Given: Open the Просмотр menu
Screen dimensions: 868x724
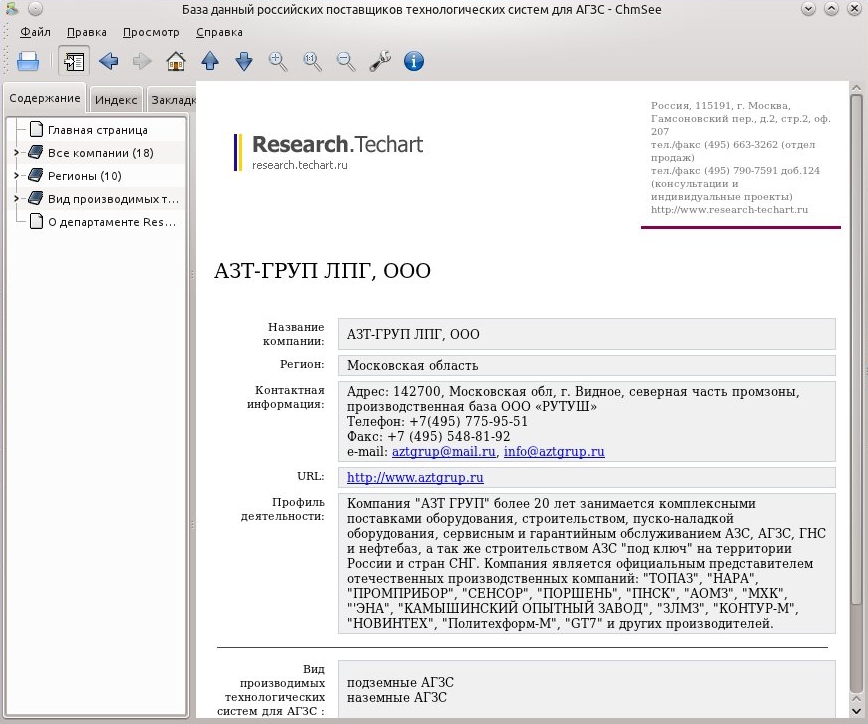Looking at the screenshot, I should click(151, 32).
